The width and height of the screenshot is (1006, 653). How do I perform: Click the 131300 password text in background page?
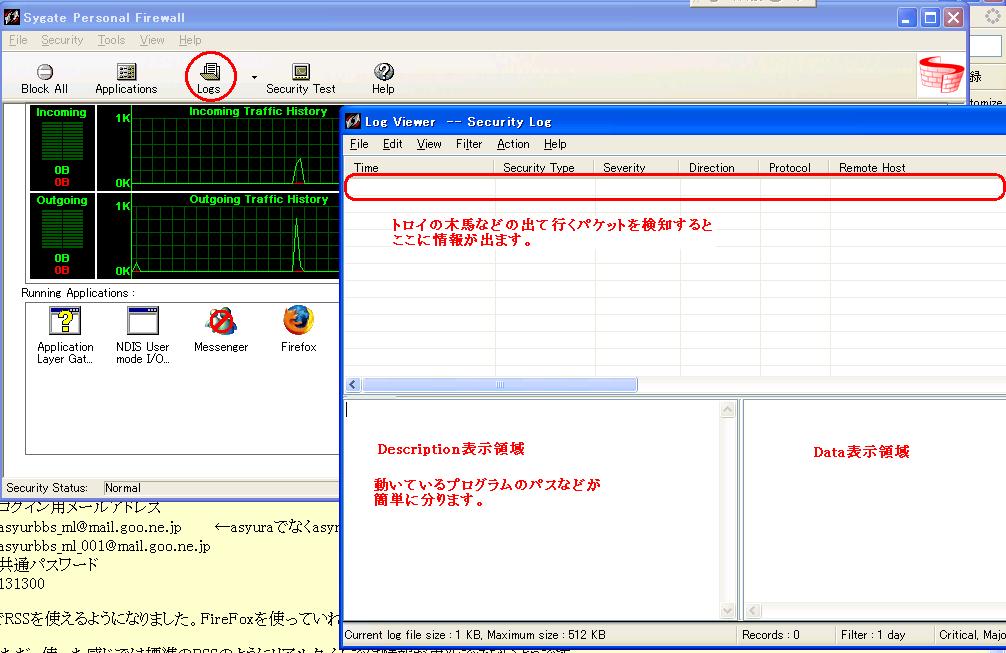click(22, 584)
